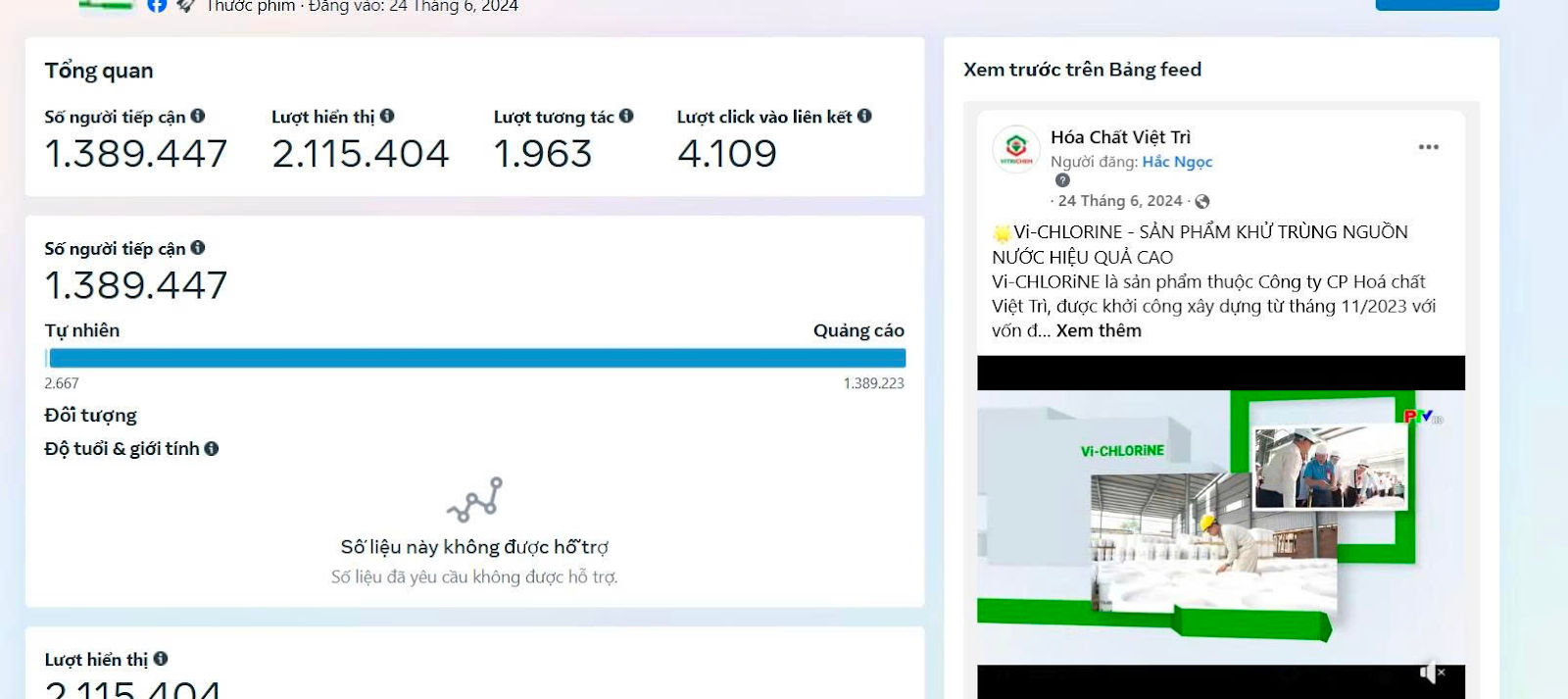Click info icon next to 'Độ tuổi & giới tính'
This screenshot has width=1568, height=699.
(211, 449)
